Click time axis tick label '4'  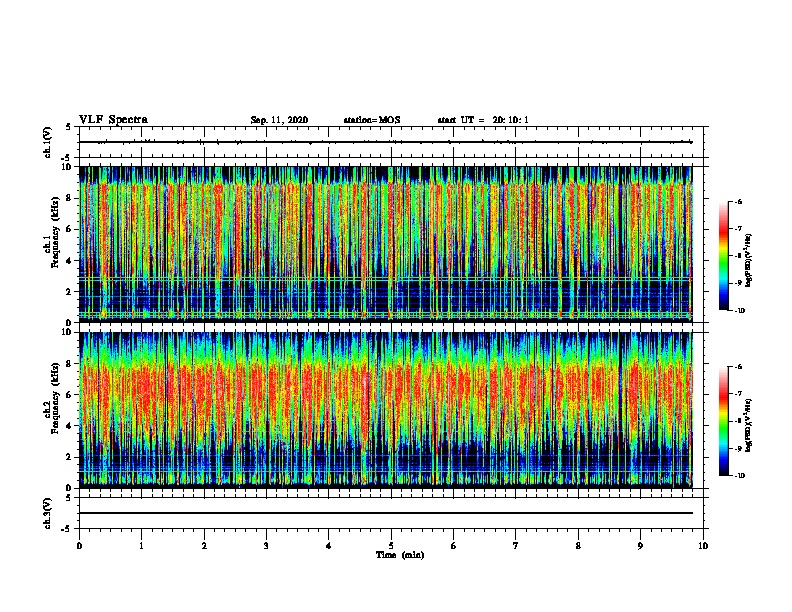click(x=329, y=546)
